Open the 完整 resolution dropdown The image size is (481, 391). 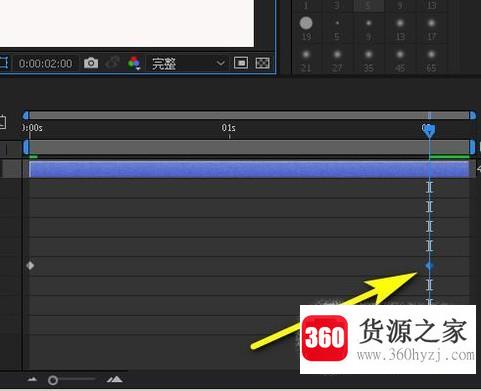pyautogui.click(x=188, y=63)
